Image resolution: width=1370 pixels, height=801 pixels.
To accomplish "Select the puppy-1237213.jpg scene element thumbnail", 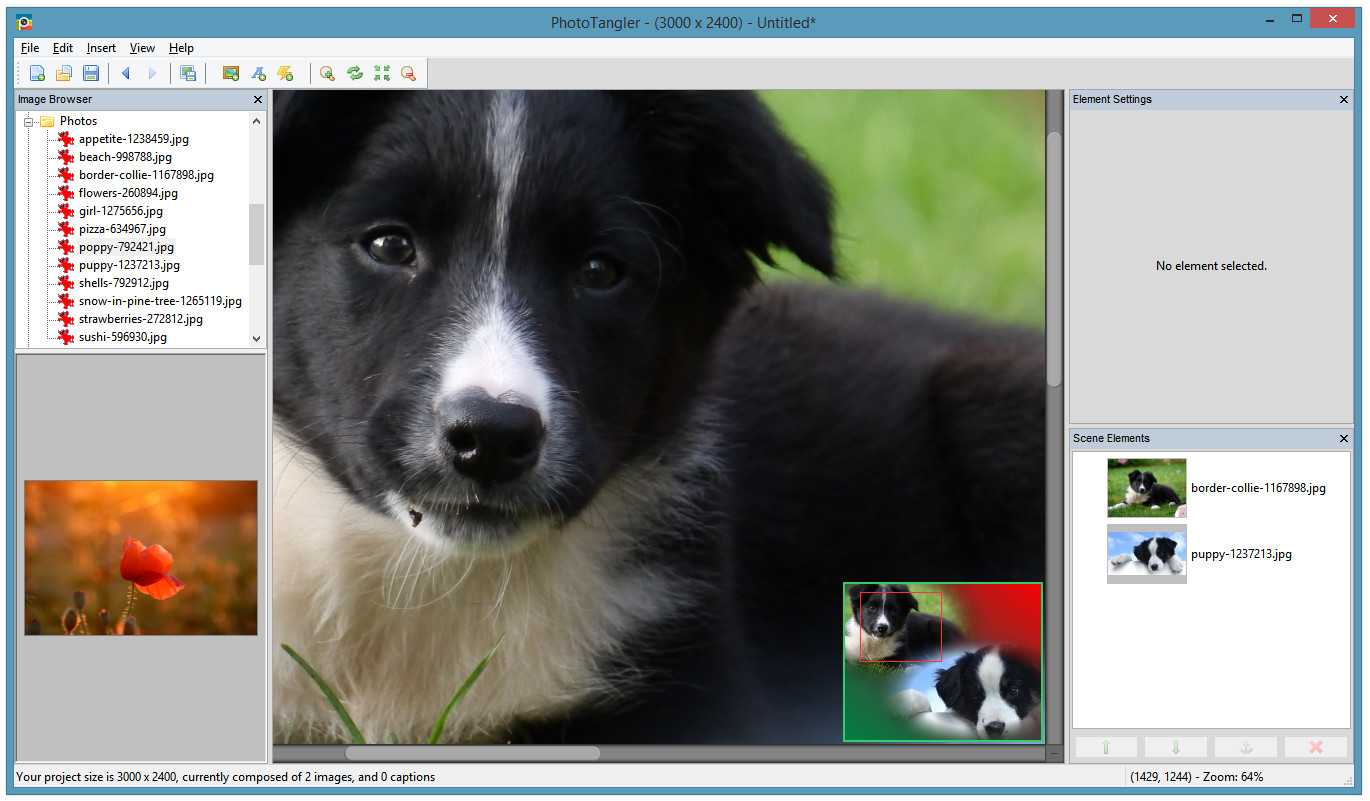I will (x=1146, y=553).
